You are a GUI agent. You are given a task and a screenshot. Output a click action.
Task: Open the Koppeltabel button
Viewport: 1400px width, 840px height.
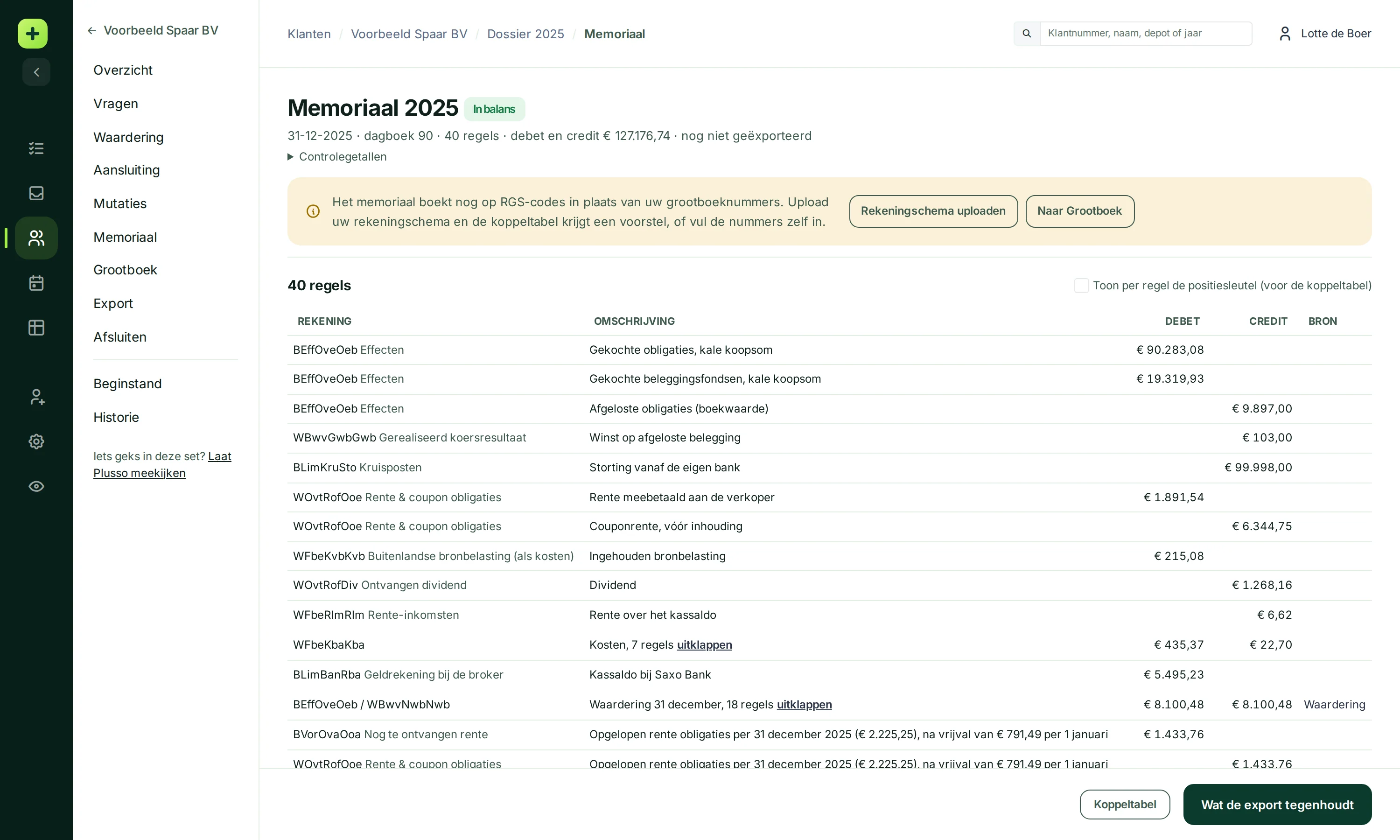pos(1124,805)
